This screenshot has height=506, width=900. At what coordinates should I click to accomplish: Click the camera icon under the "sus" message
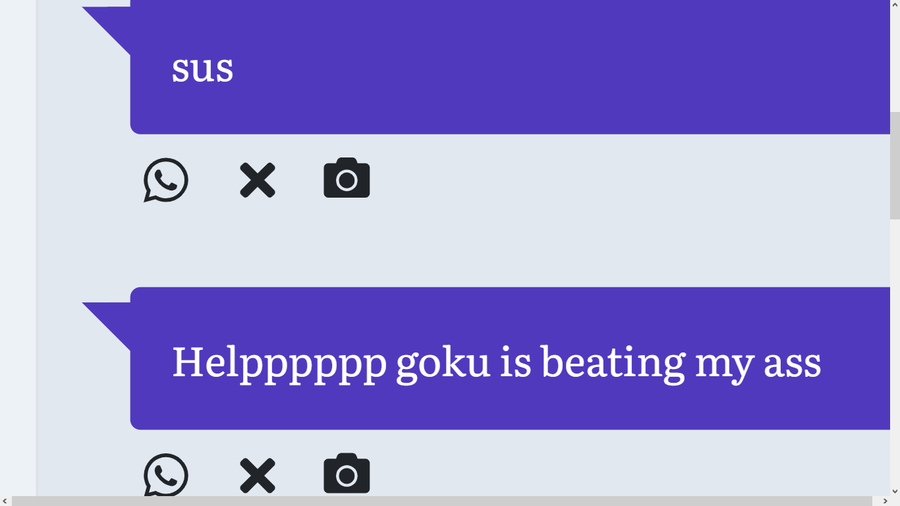347,179
